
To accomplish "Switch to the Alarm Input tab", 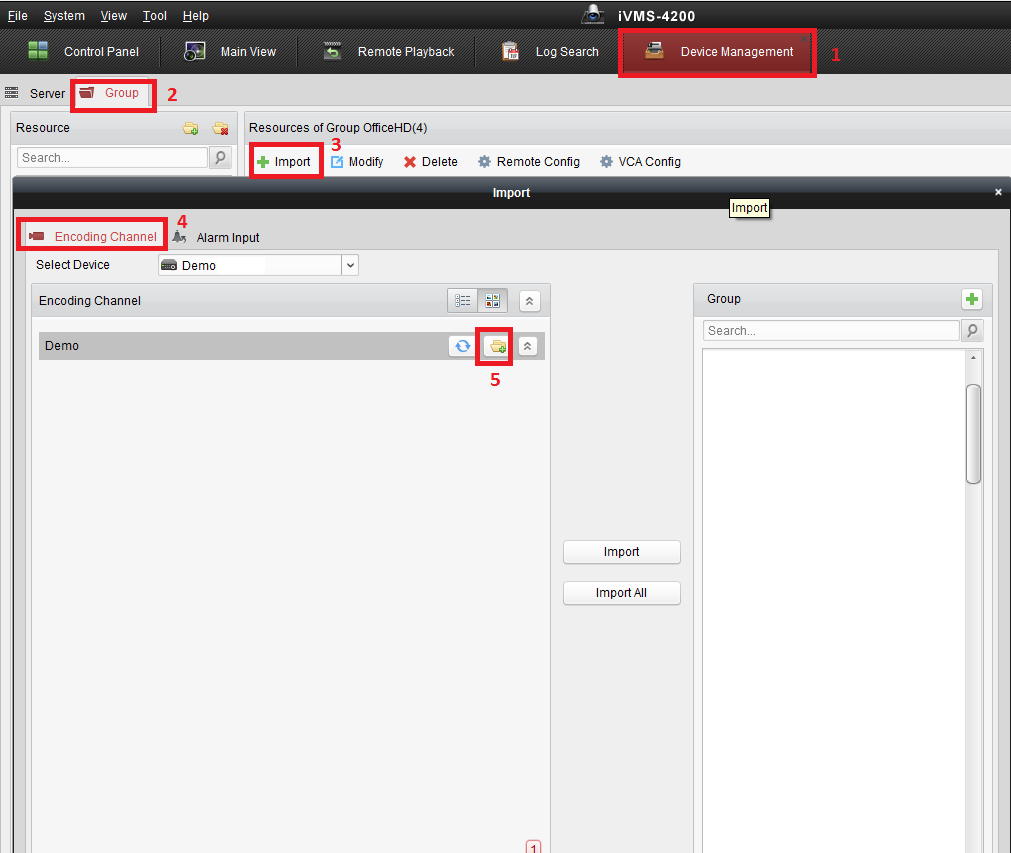I will point(216,238).
